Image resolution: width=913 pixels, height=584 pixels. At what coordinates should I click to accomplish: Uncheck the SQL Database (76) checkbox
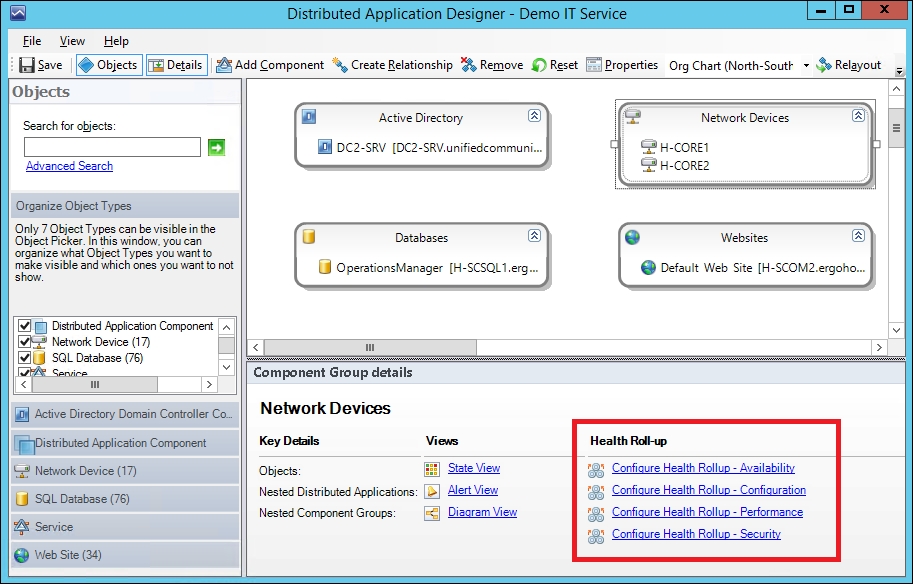(x=24, y=358)
